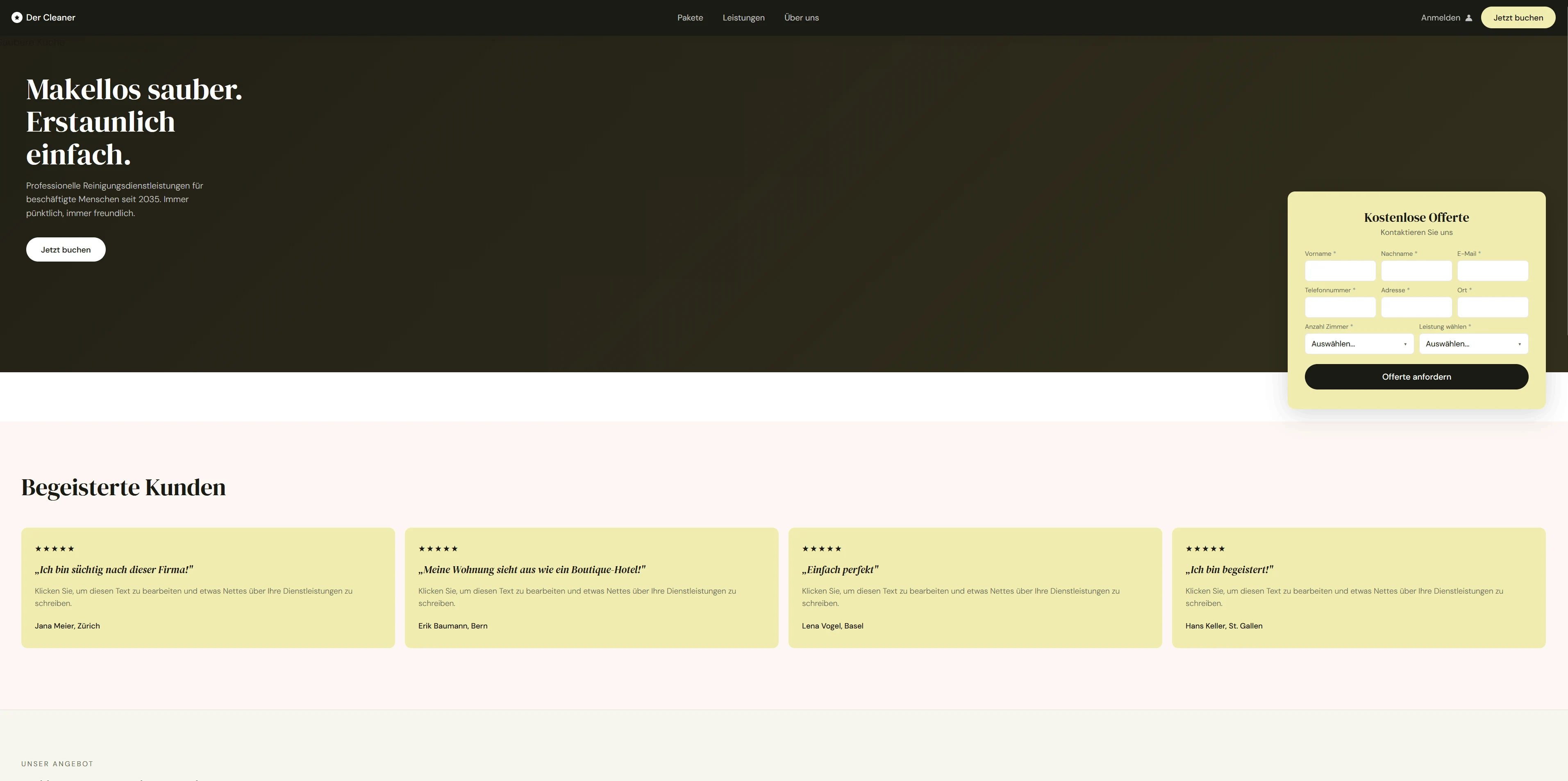Click the stars on Hans Keller's review
1568x781 pixels.
(x=1204, y=549)
